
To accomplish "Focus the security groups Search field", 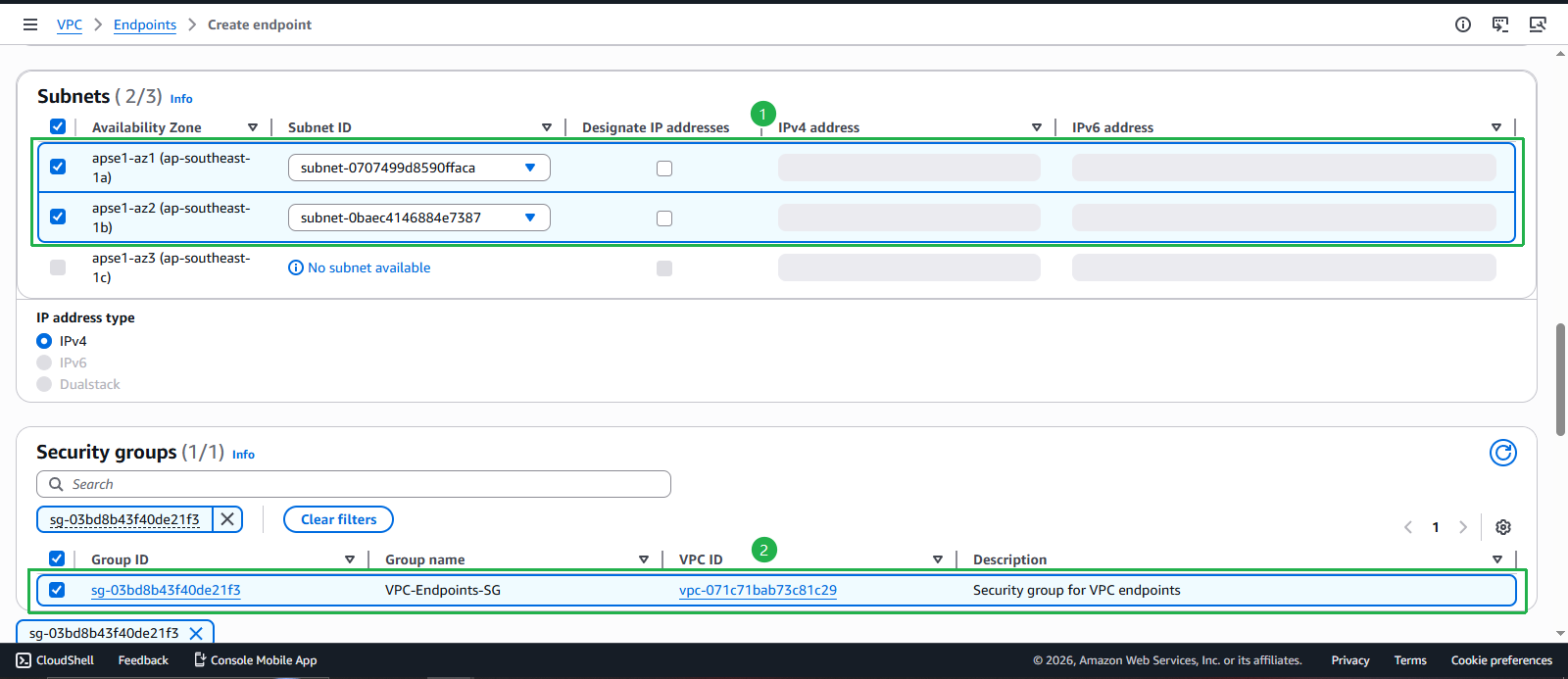I will (354, 484).
